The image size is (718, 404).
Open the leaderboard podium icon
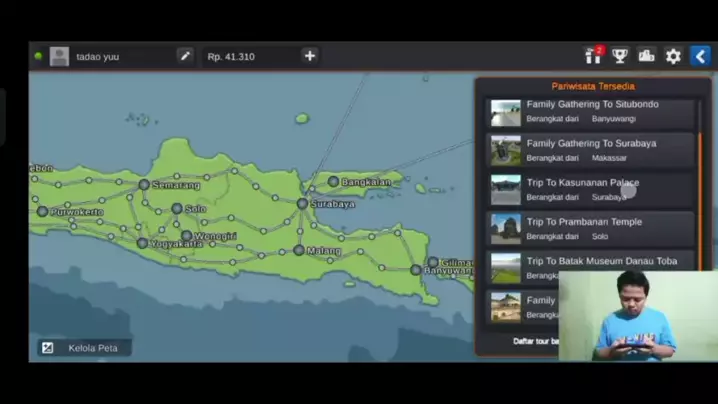tap(647, 56)
